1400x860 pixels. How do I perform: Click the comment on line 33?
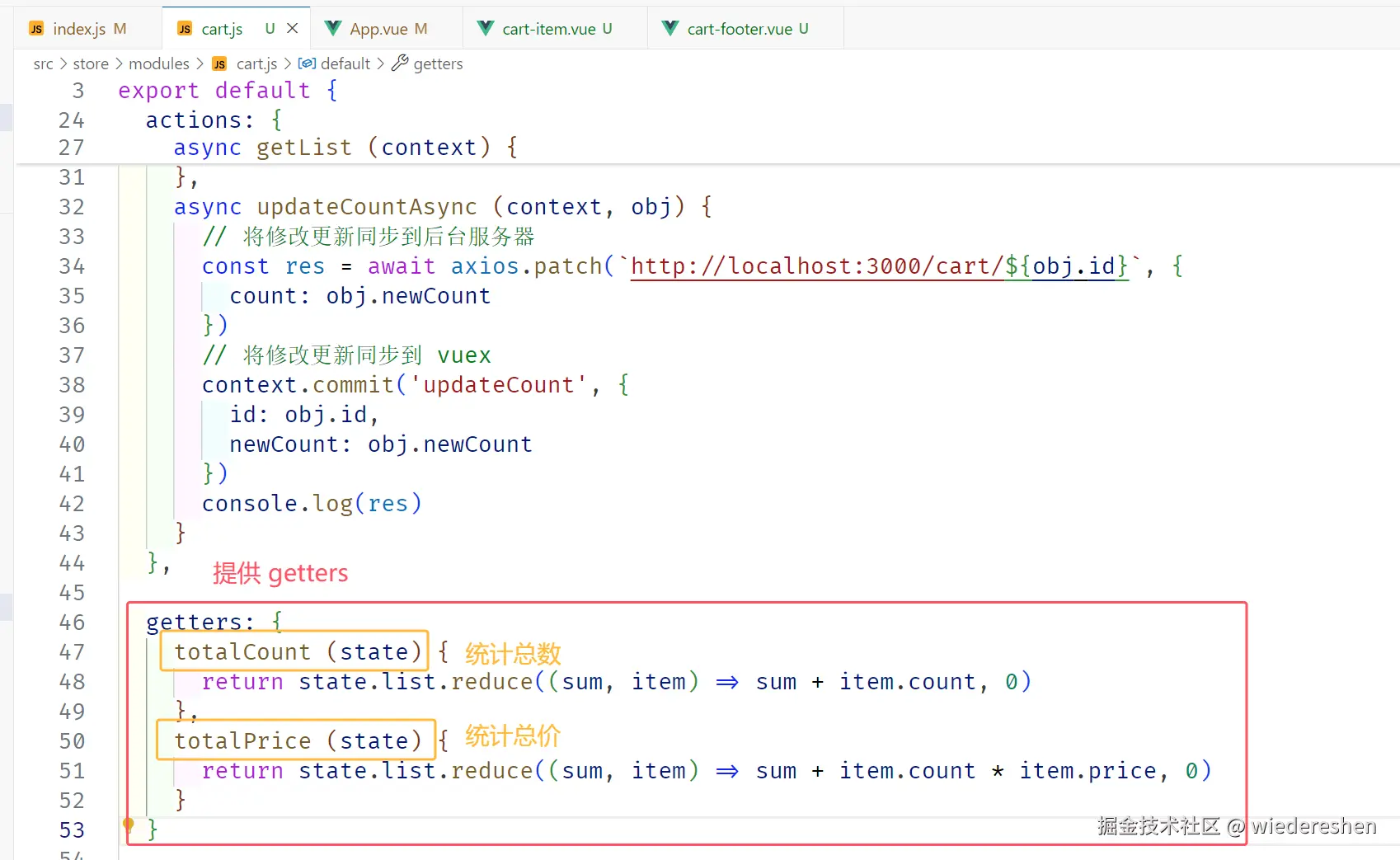pyautogui.click(x=369, y=237)
